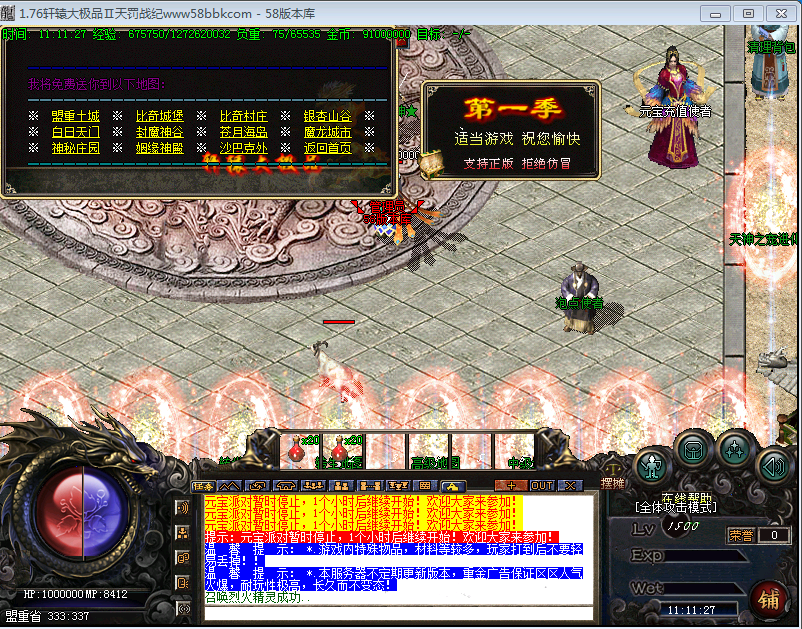Go to 沙巴克外 via teleport link
802x629 pixels.
(x=243, y=148)
